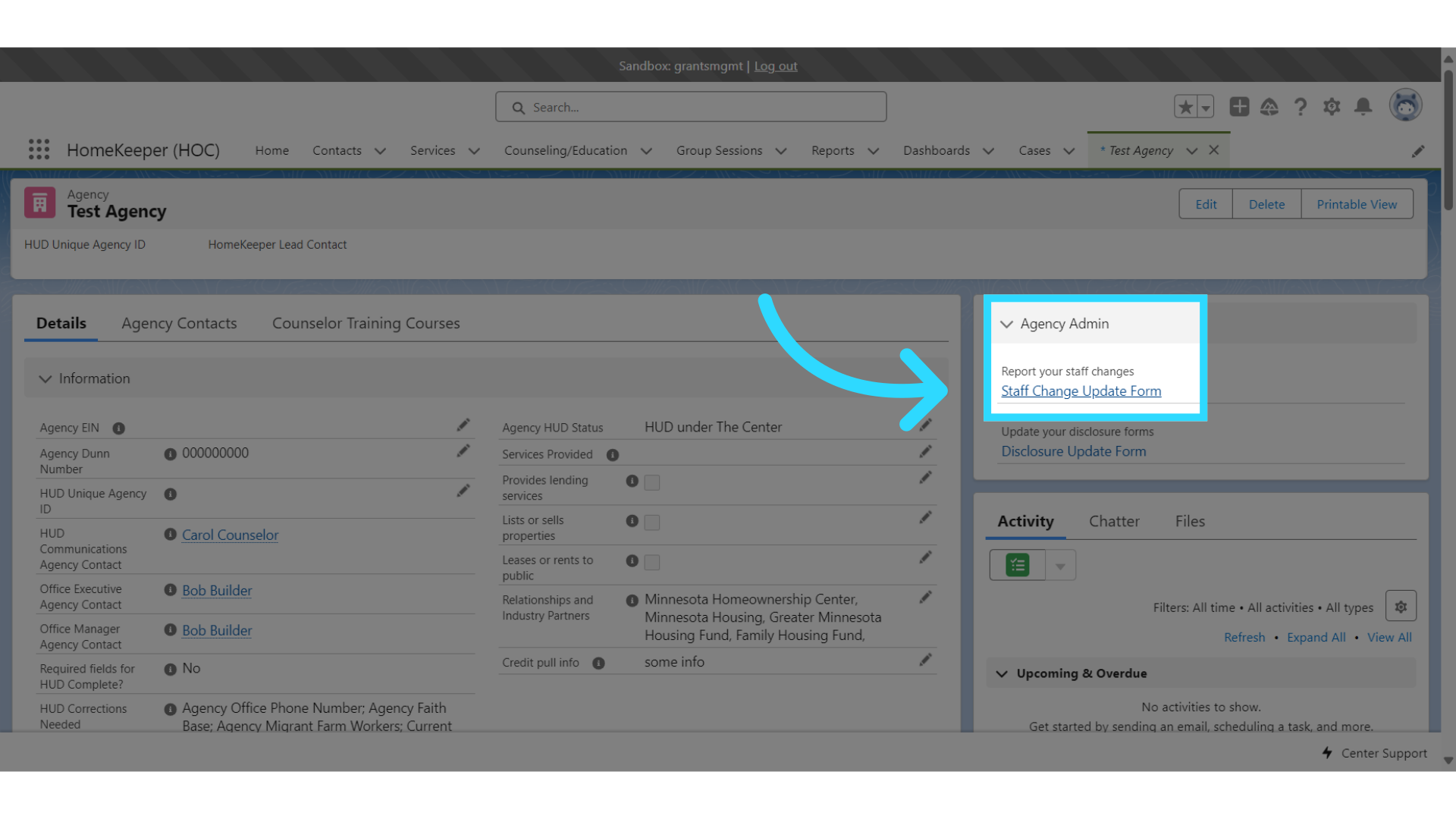Click info icon next to Credit pull info
Image resolution: width=1456 pixels, height=819 pixels.
tap(598, 663)
